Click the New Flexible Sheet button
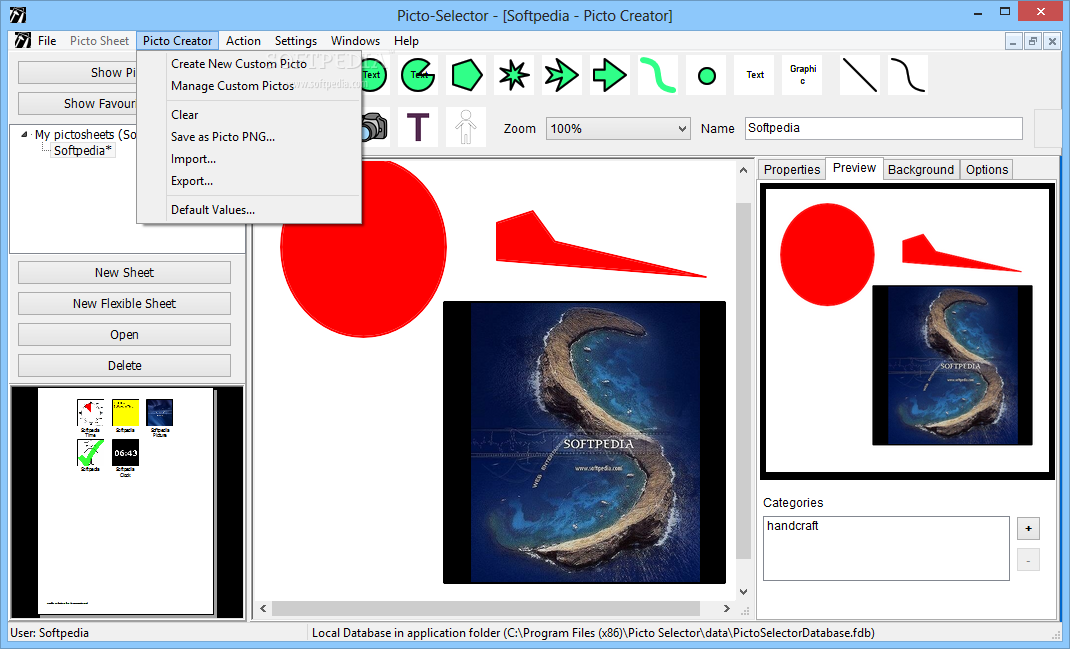 coord(124,304)
